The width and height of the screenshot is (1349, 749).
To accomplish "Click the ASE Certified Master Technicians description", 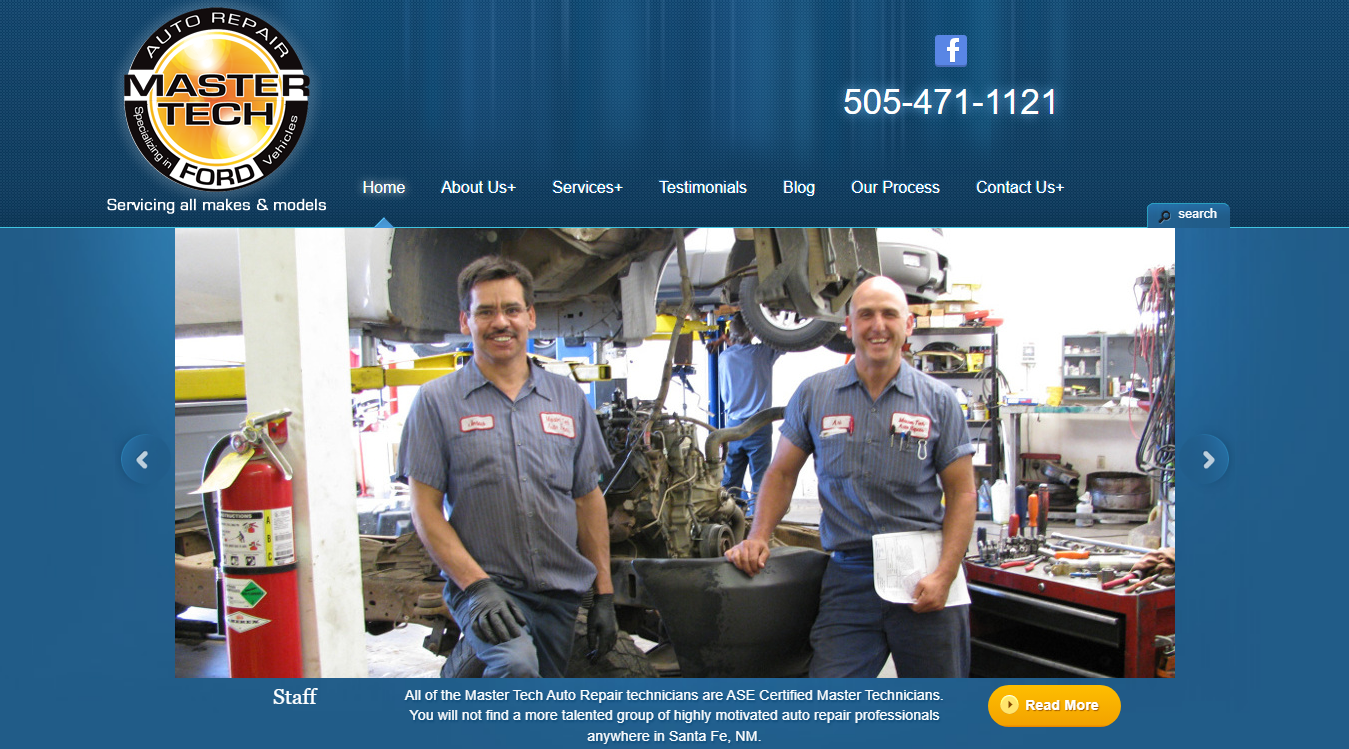I will point(674,715).
